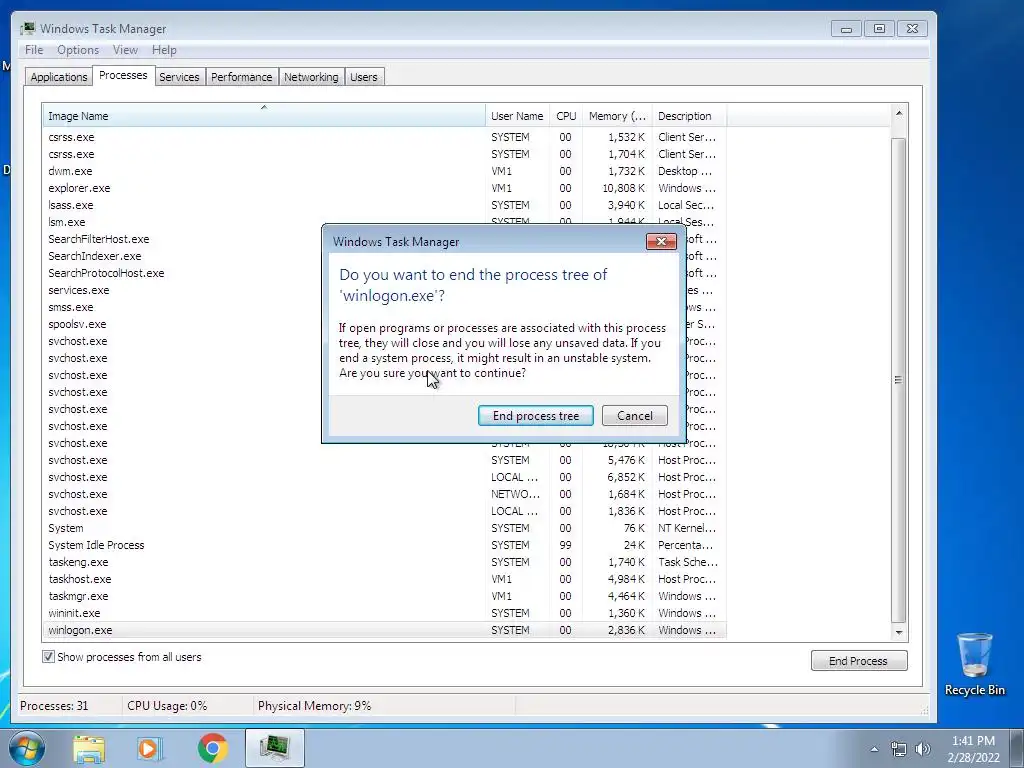Select the taskhost.exe process row
The image size is (1024, 768).
384,579
